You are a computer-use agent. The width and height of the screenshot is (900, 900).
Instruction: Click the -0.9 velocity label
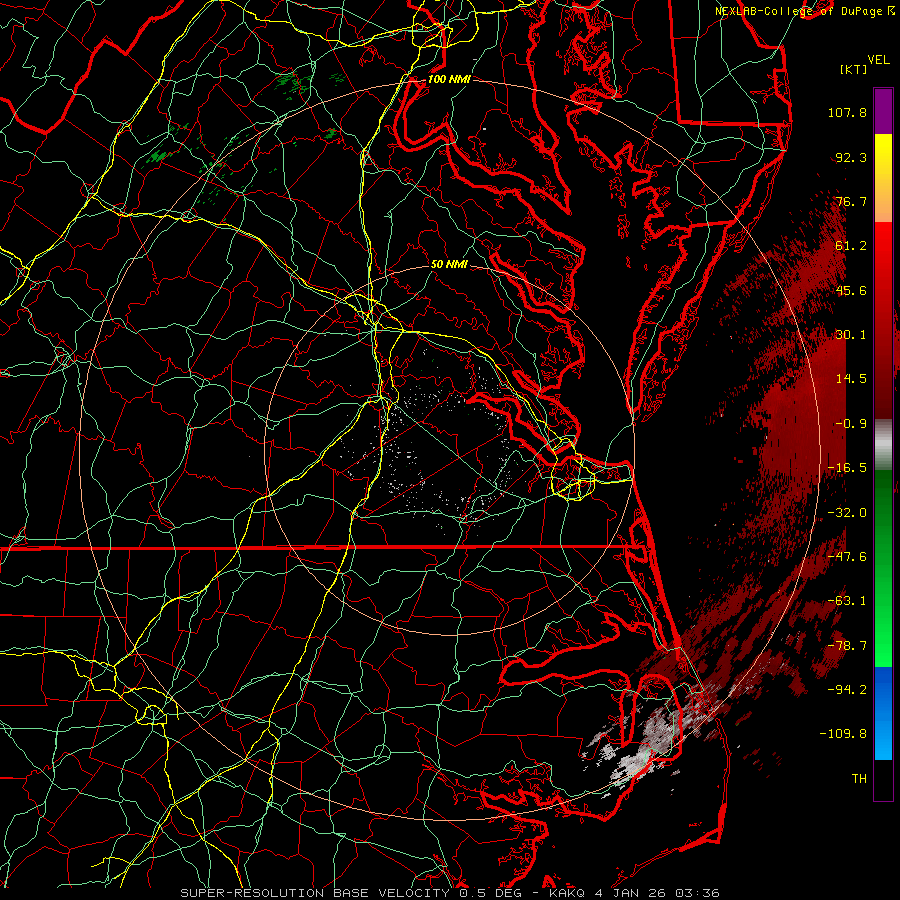(851, 424)
